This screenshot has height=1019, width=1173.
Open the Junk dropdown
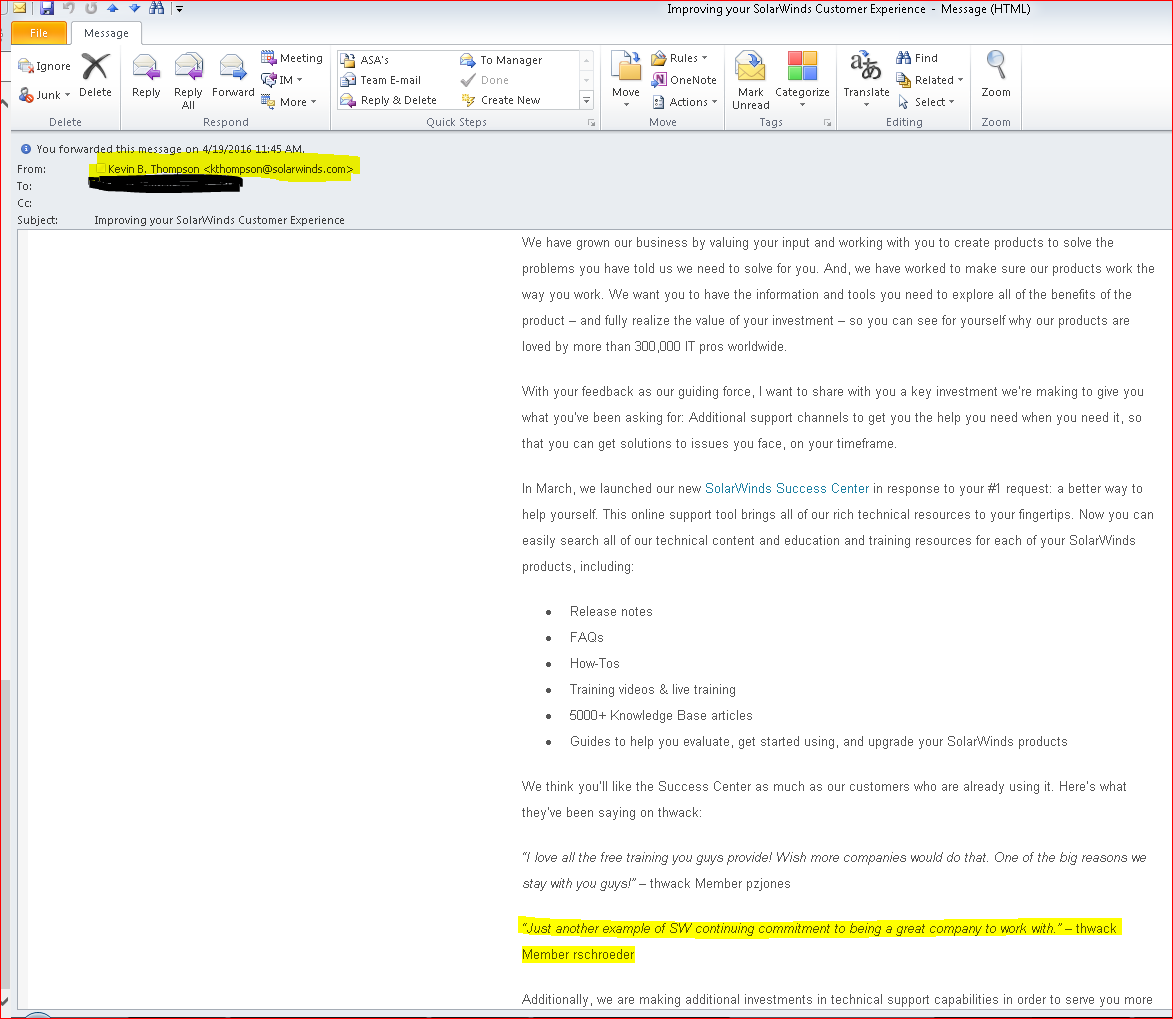[44, 95]
